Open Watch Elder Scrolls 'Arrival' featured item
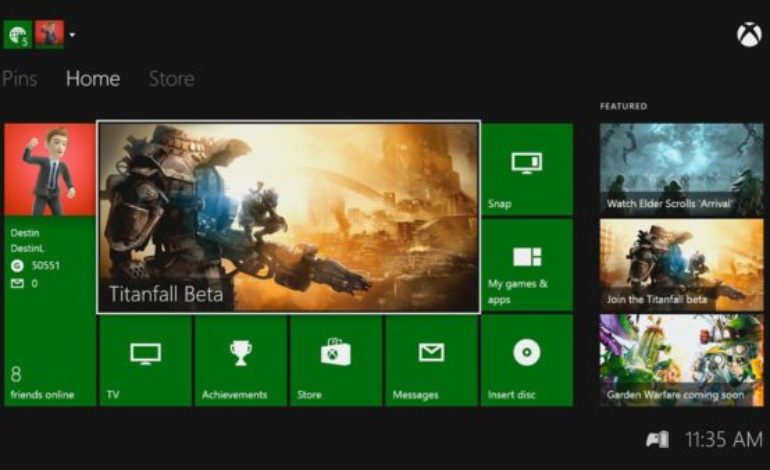Image resolution: width=770 pixels, height=470 pixels. tap(681, 168)
